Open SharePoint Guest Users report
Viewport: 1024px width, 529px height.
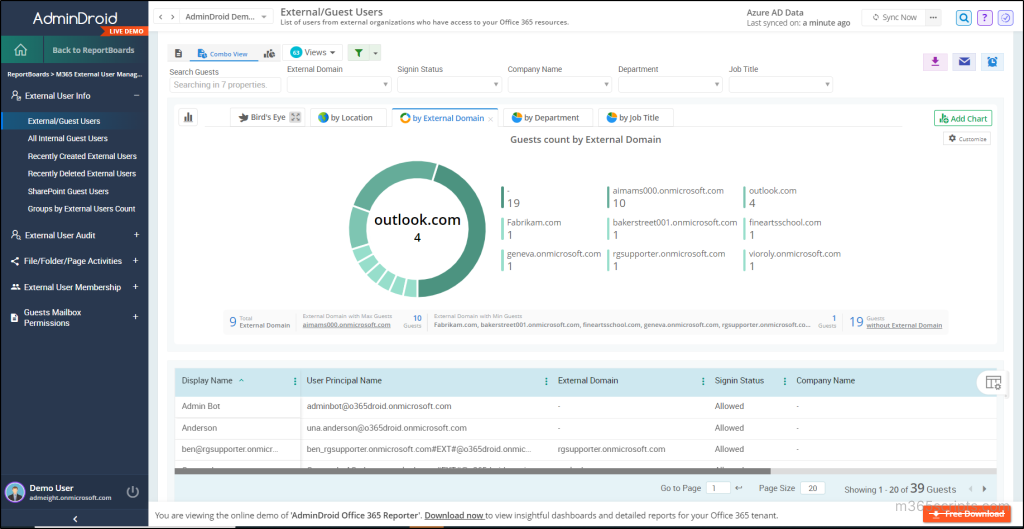pyautogui.click(x=69, y=191)
